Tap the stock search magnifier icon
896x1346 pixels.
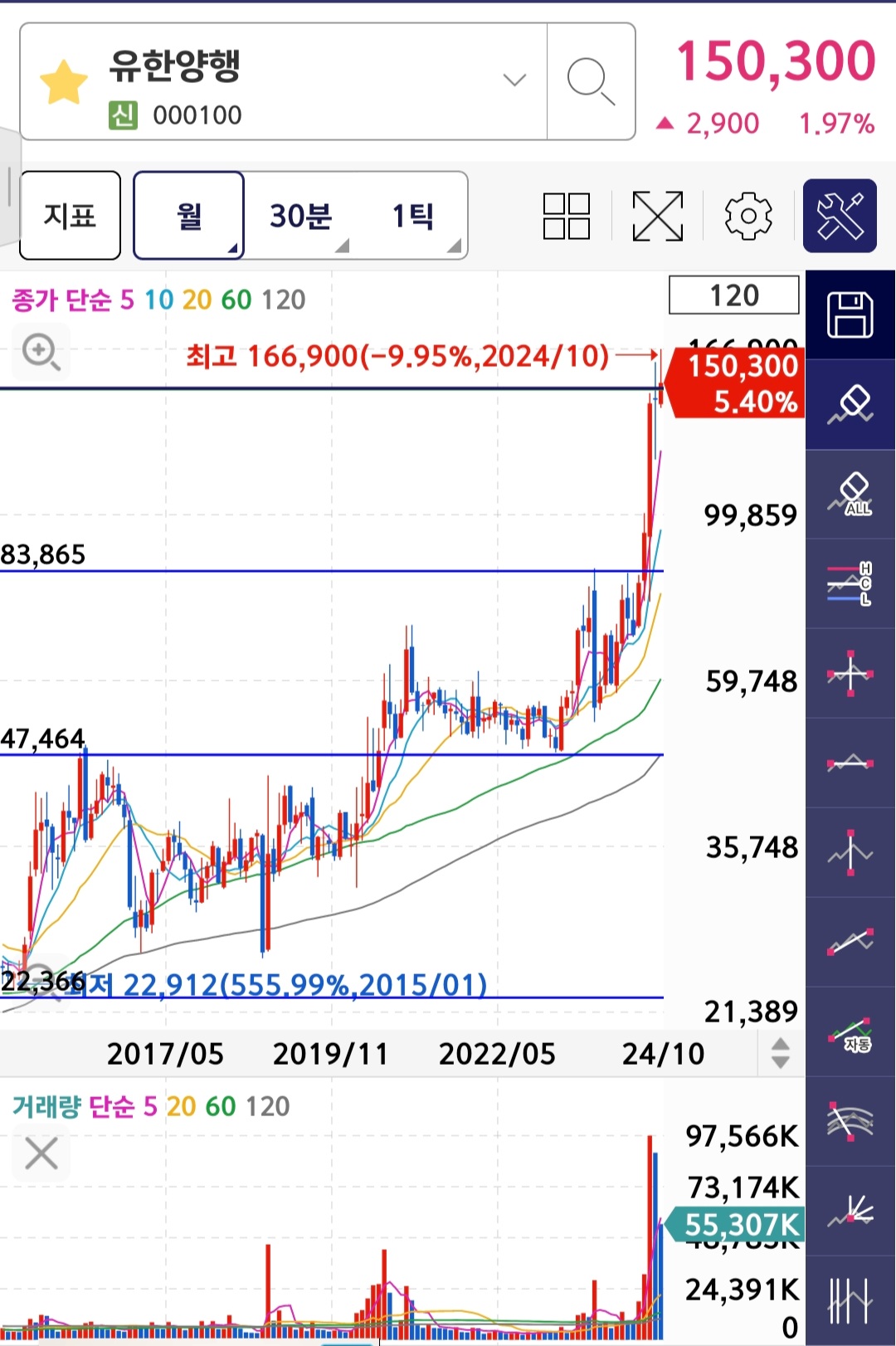591,81
